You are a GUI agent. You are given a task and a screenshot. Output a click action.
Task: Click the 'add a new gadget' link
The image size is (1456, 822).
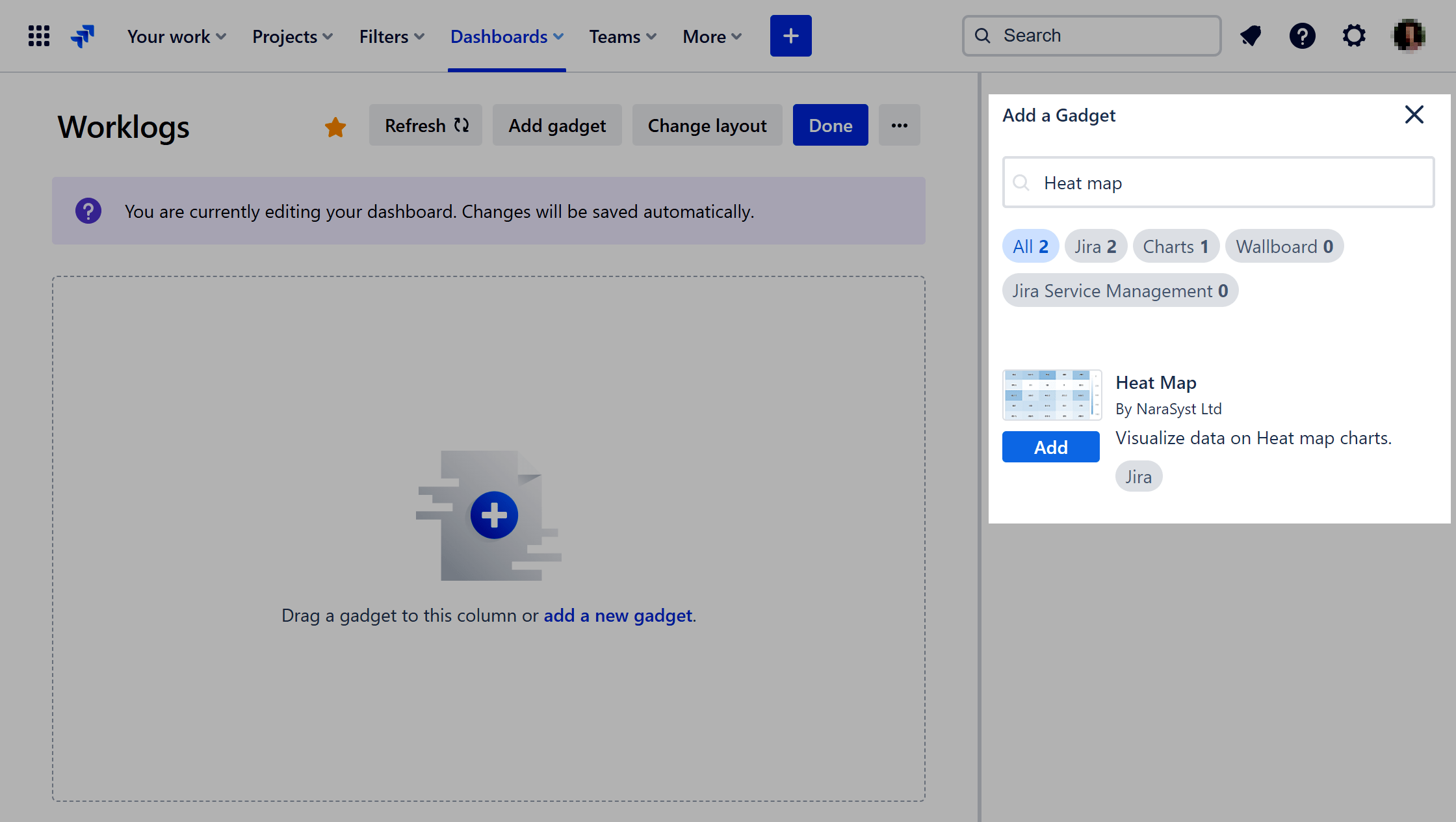point(617,615)
